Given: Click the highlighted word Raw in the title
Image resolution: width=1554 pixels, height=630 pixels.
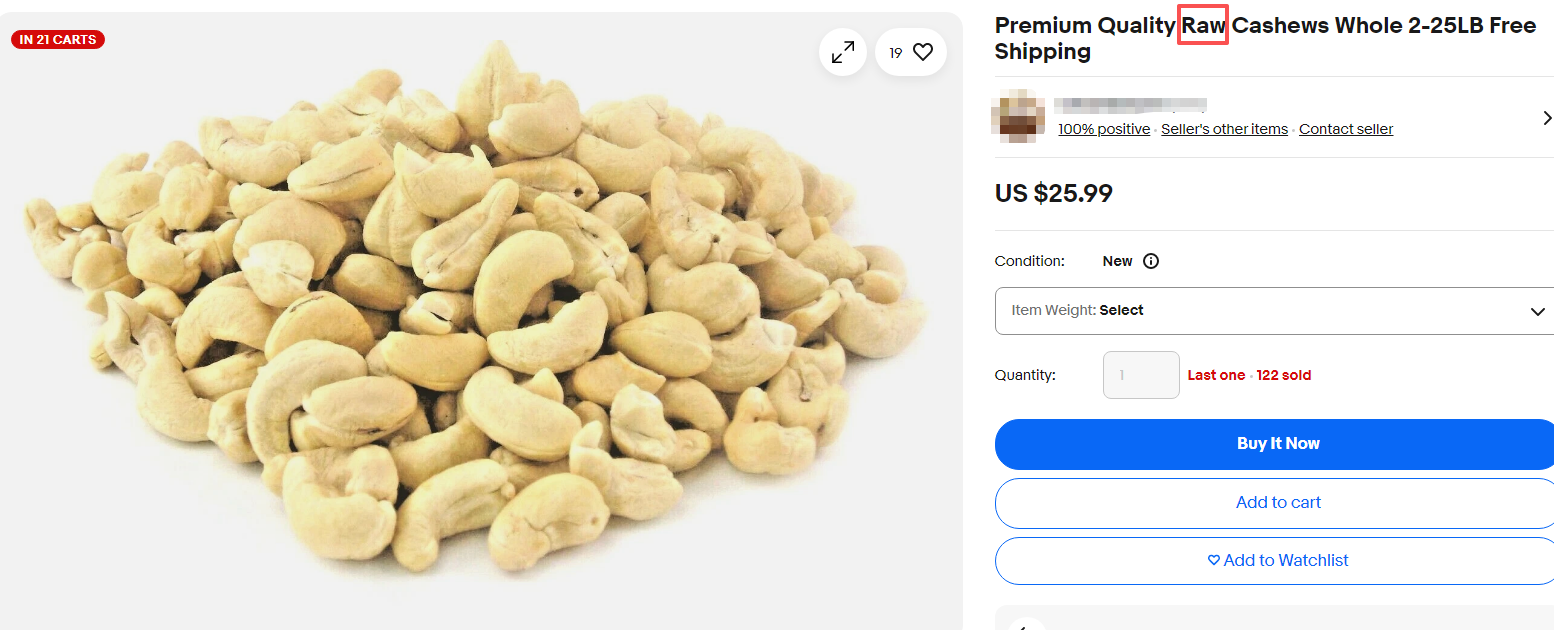Looking at the screenshot, I should [x=1203, y=26].
